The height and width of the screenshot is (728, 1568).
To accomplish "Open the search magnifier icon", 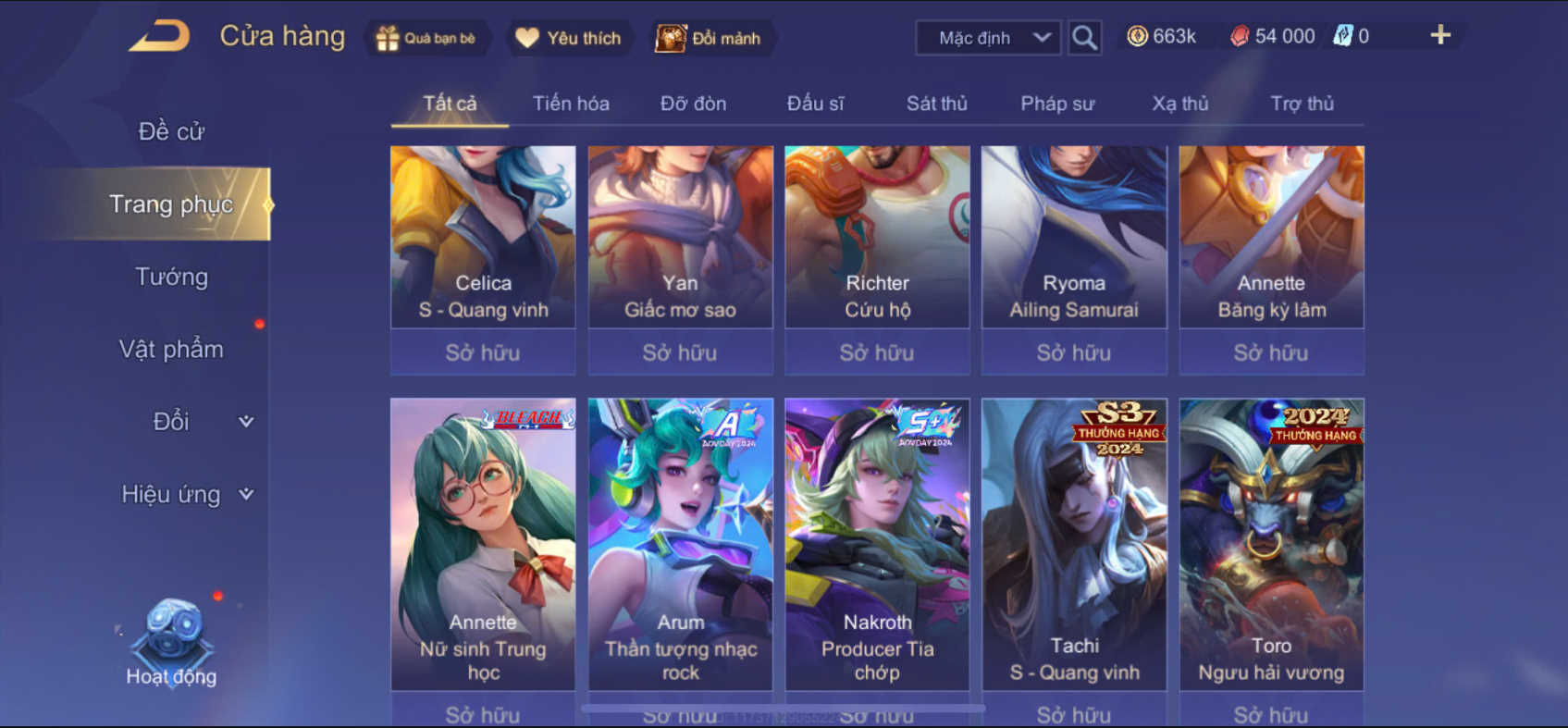I will click(x=1084, y=38).
